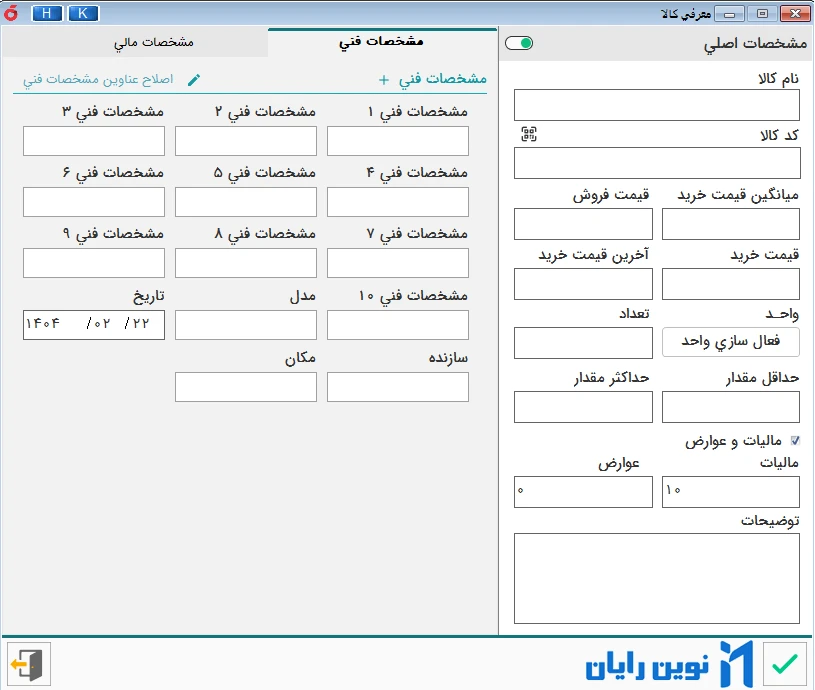Click the تاريخ date field ۱۴۰۴/۰۲/۲۲
815x690 pixels.
coord(94,325)
